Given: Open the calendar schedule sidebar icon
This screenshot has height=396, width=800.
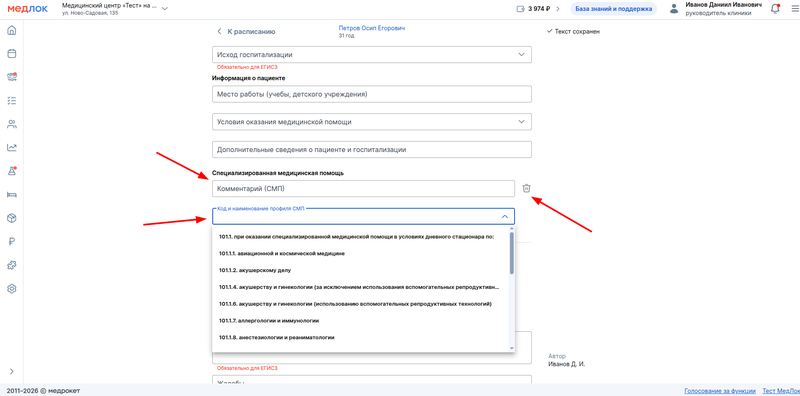Looking at the screenshot, I should pos(12,53).
